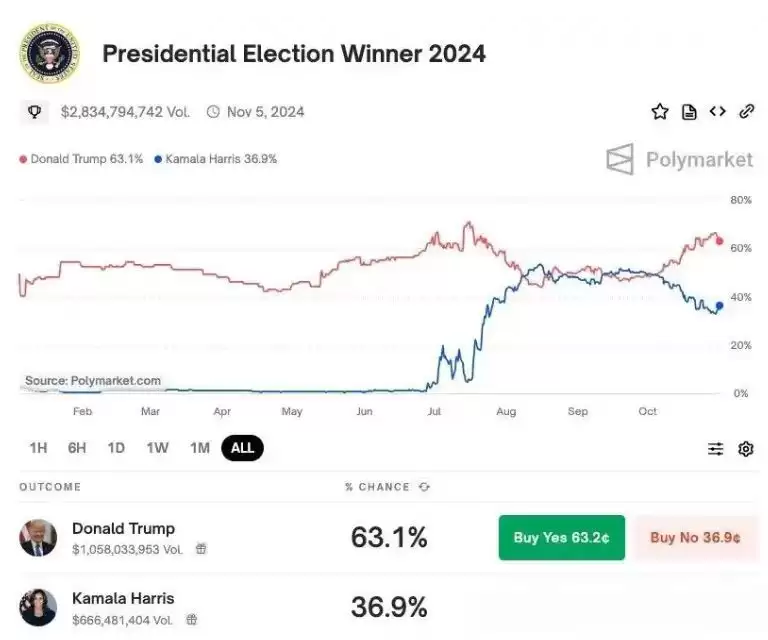This screenshot has height=640, width=768.
Task: Choose the 1M time range
Action: (x=200, y=448)
